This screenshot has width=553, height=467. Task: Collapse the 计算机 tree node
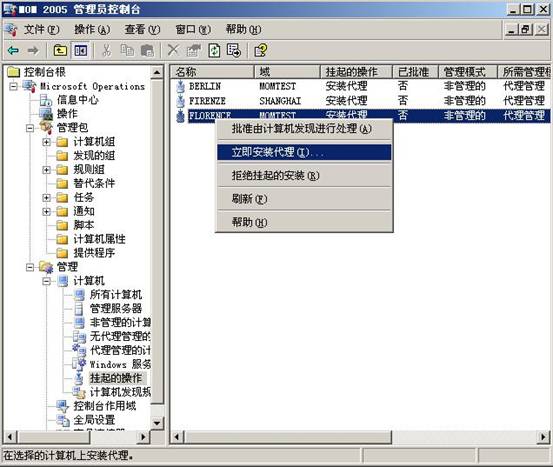46,281
